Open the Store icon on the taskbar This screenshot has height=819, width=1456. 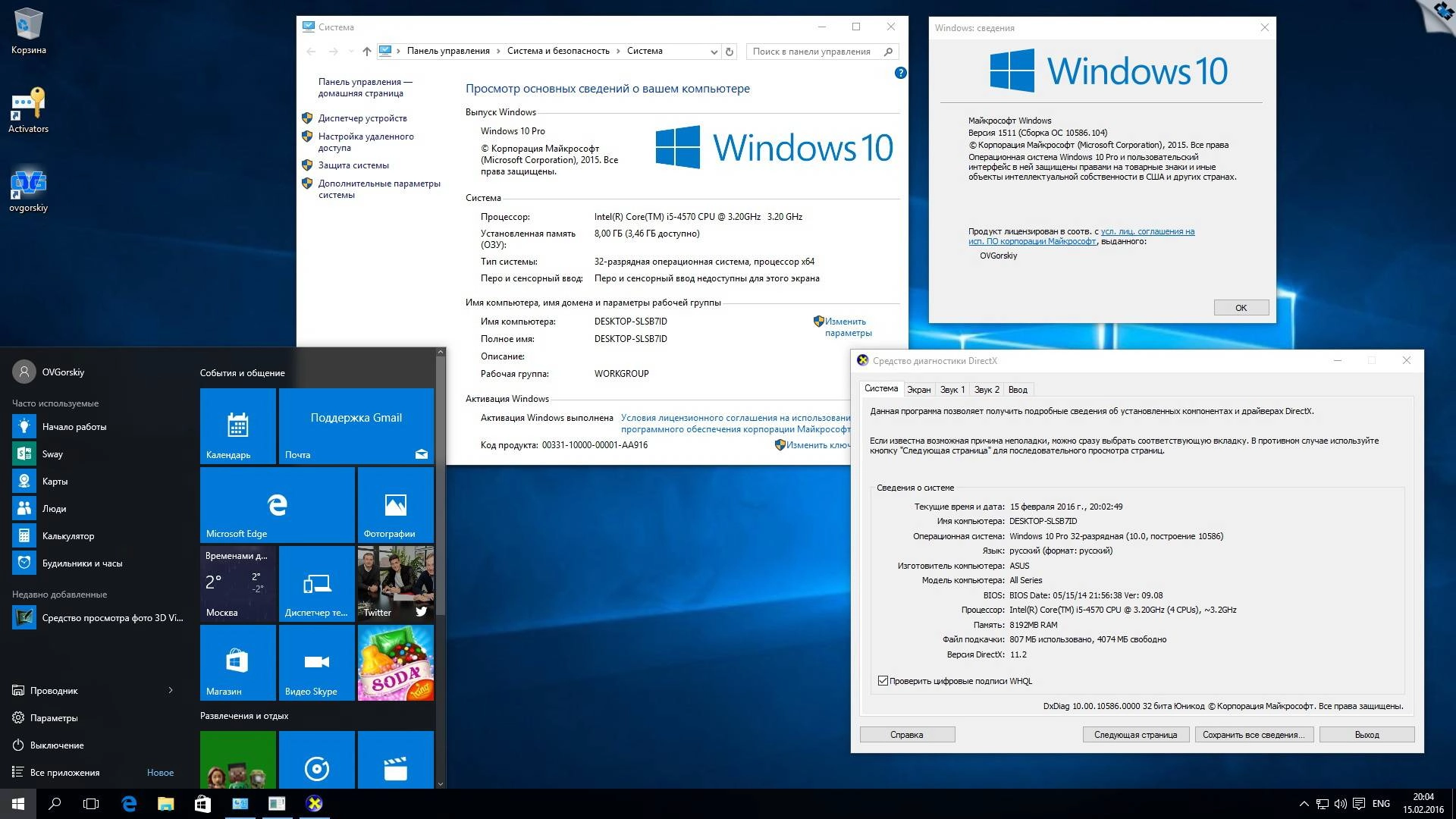coord(202,804)
